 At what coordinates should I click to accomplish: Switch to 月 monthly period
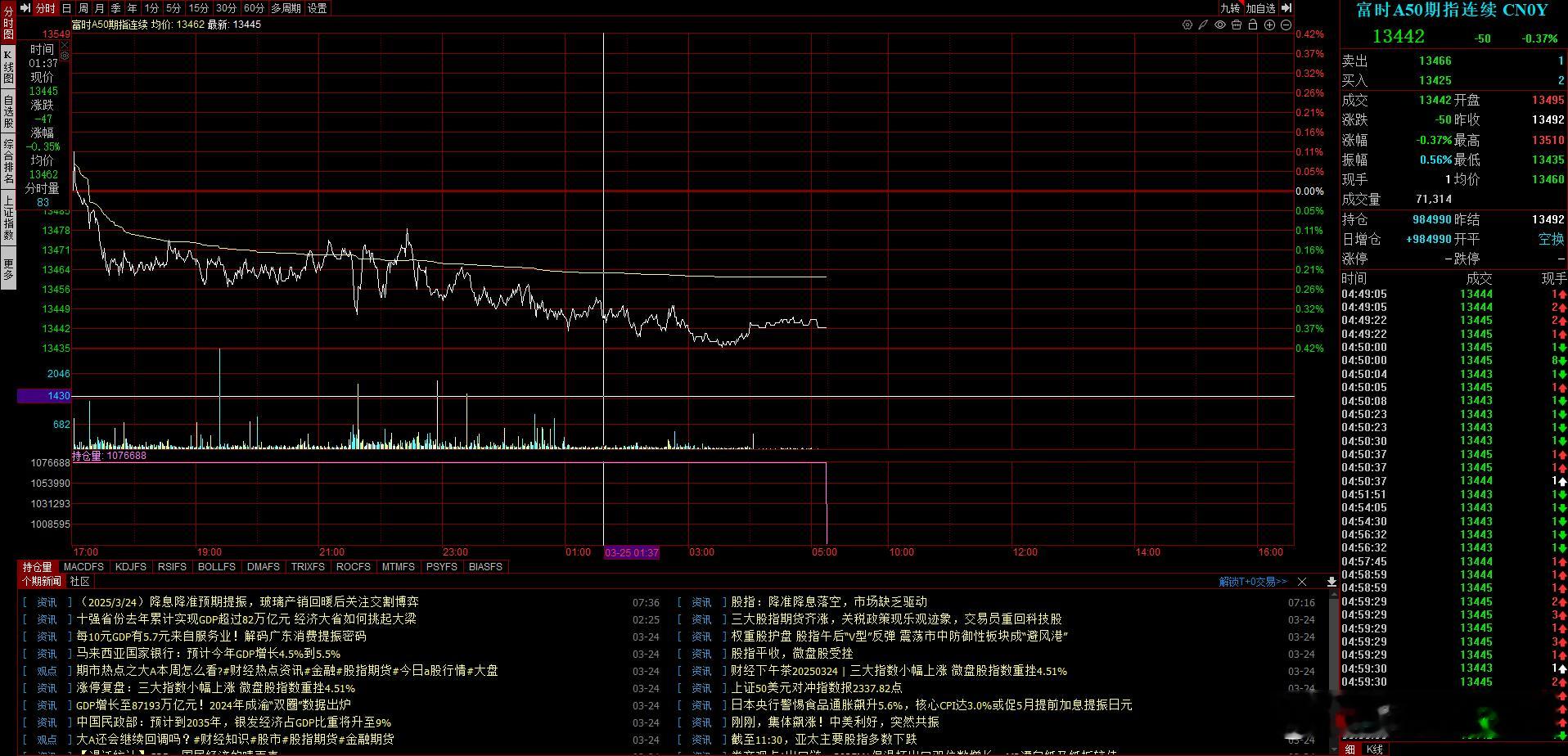pos(100,8)
